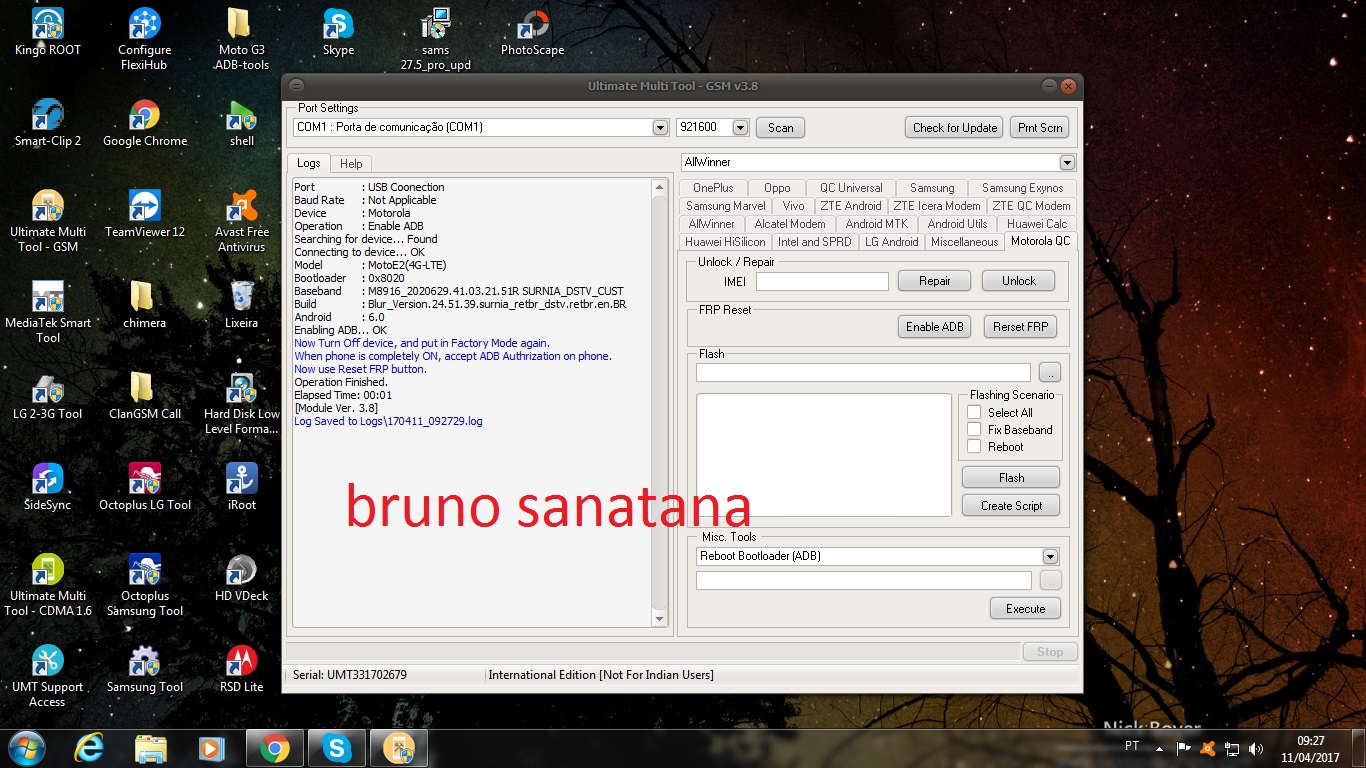Open LG 2-3G Tool desktop icon

coord(47,396)
